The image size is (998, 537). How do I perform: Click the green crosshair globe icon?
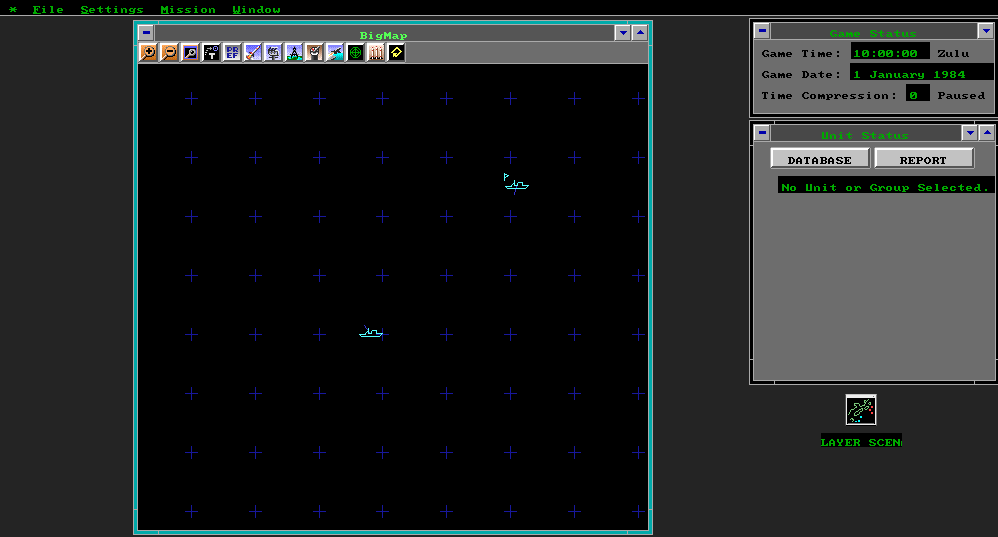click(x=355, y=53)
